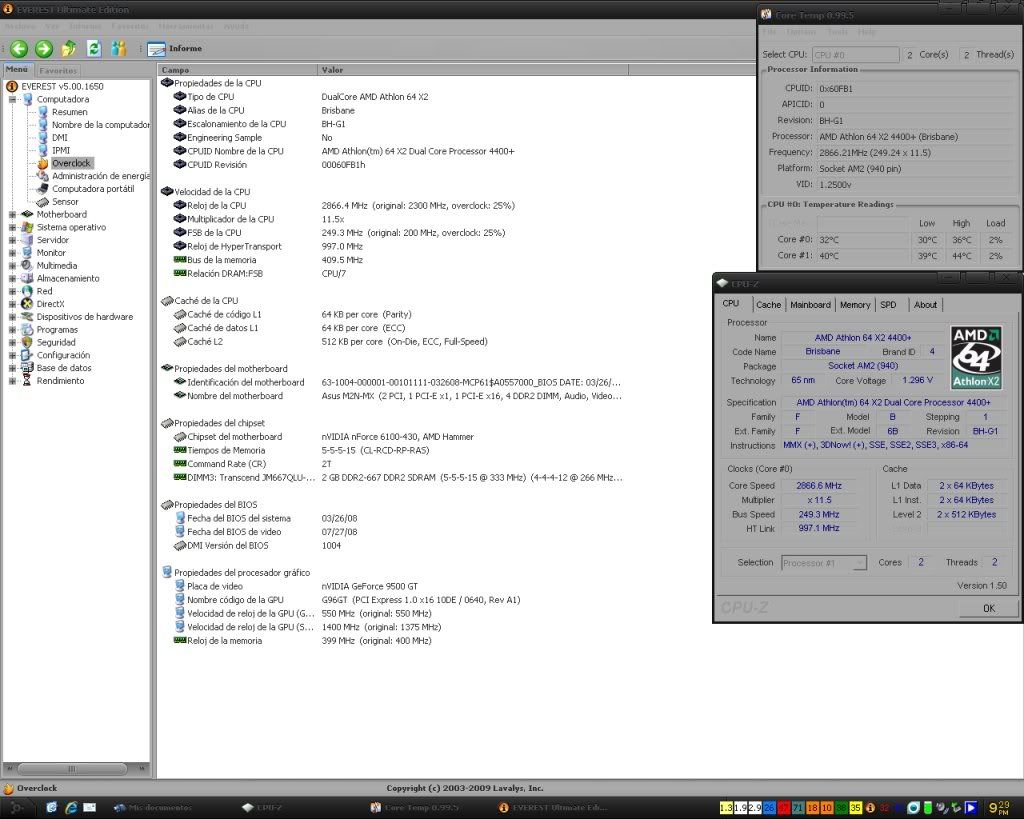Click the two-people users icon in toolbar
Screen dimensions: 1024x819
(x=119, y=48)
